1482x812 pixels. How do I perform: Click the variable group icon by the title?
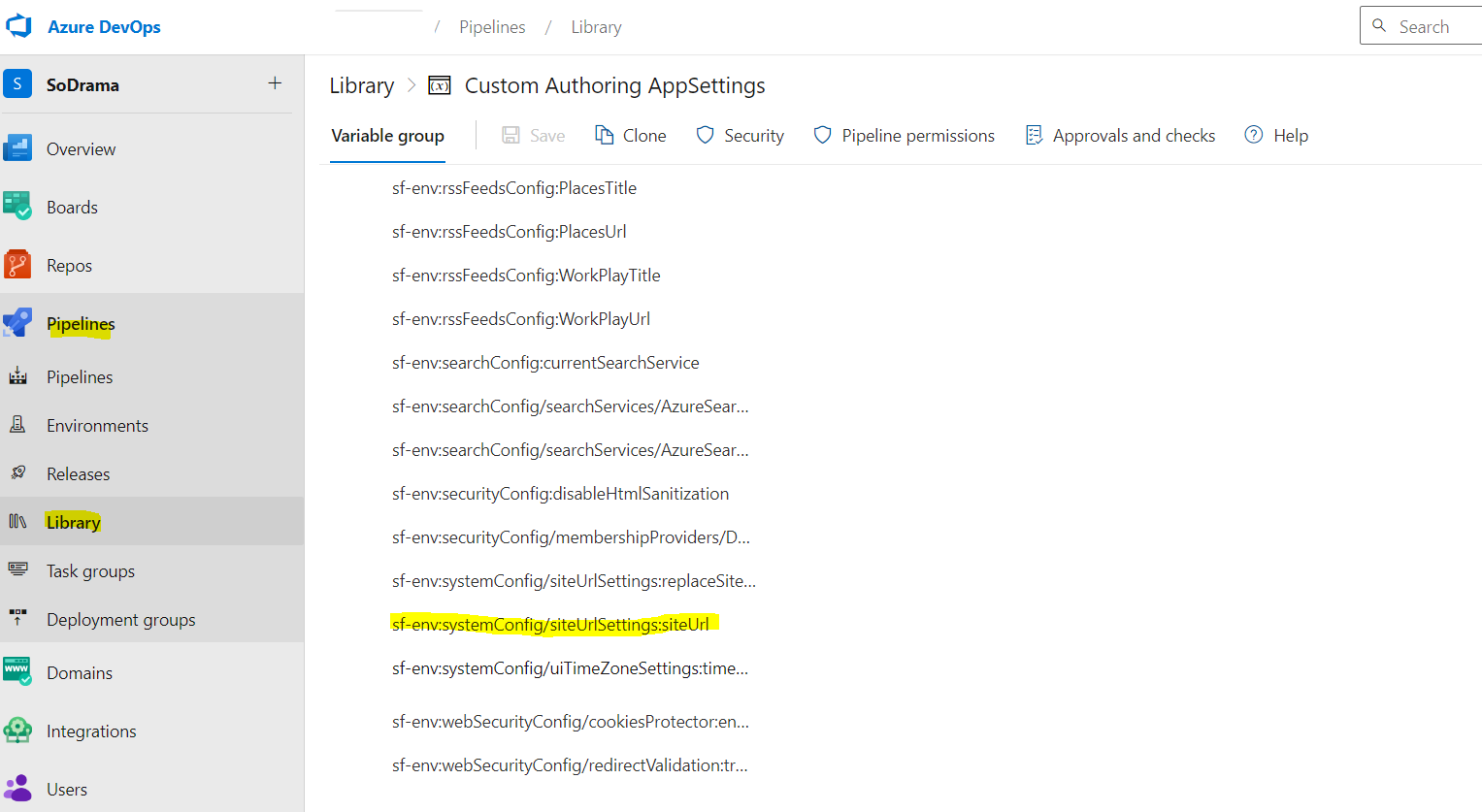coord(440,85)
